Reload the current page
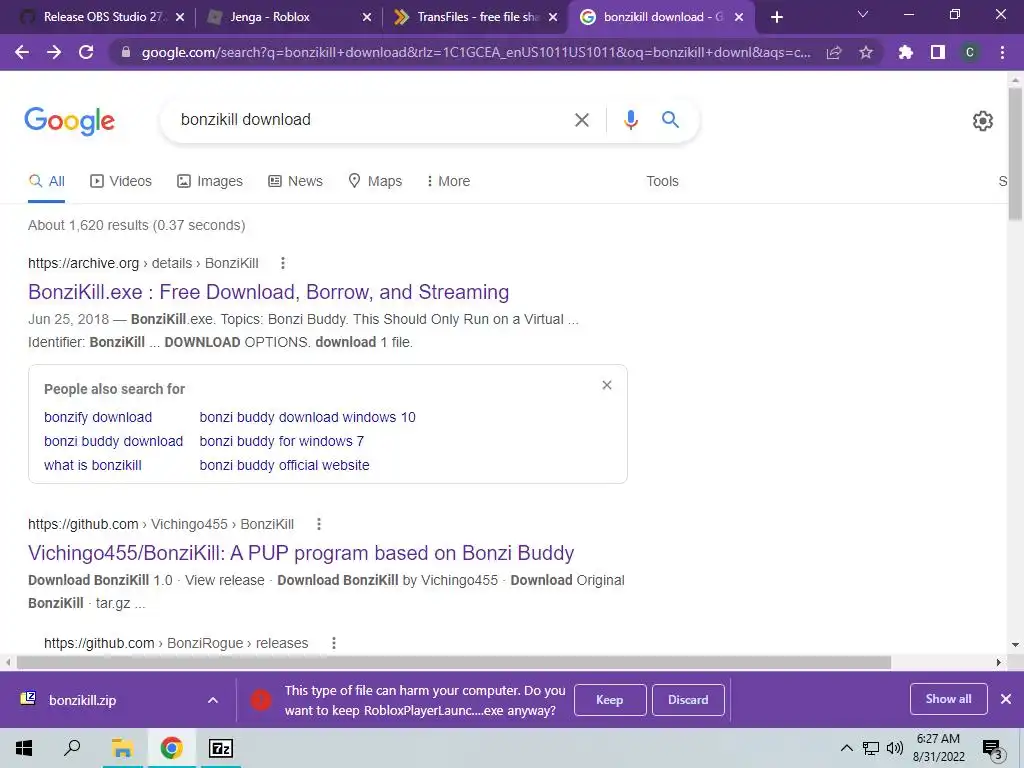1024x768 pixels. [x=86, y=52]
